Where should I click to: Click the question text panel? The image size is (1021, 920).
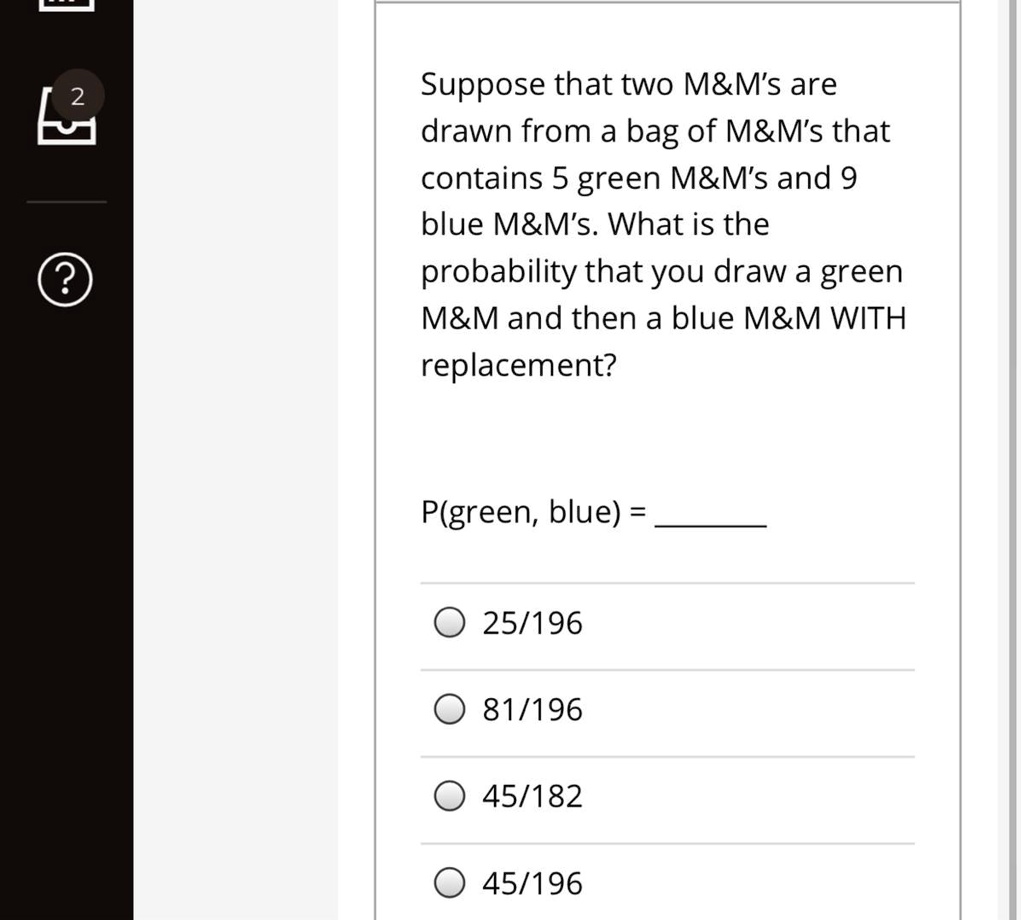663,224
